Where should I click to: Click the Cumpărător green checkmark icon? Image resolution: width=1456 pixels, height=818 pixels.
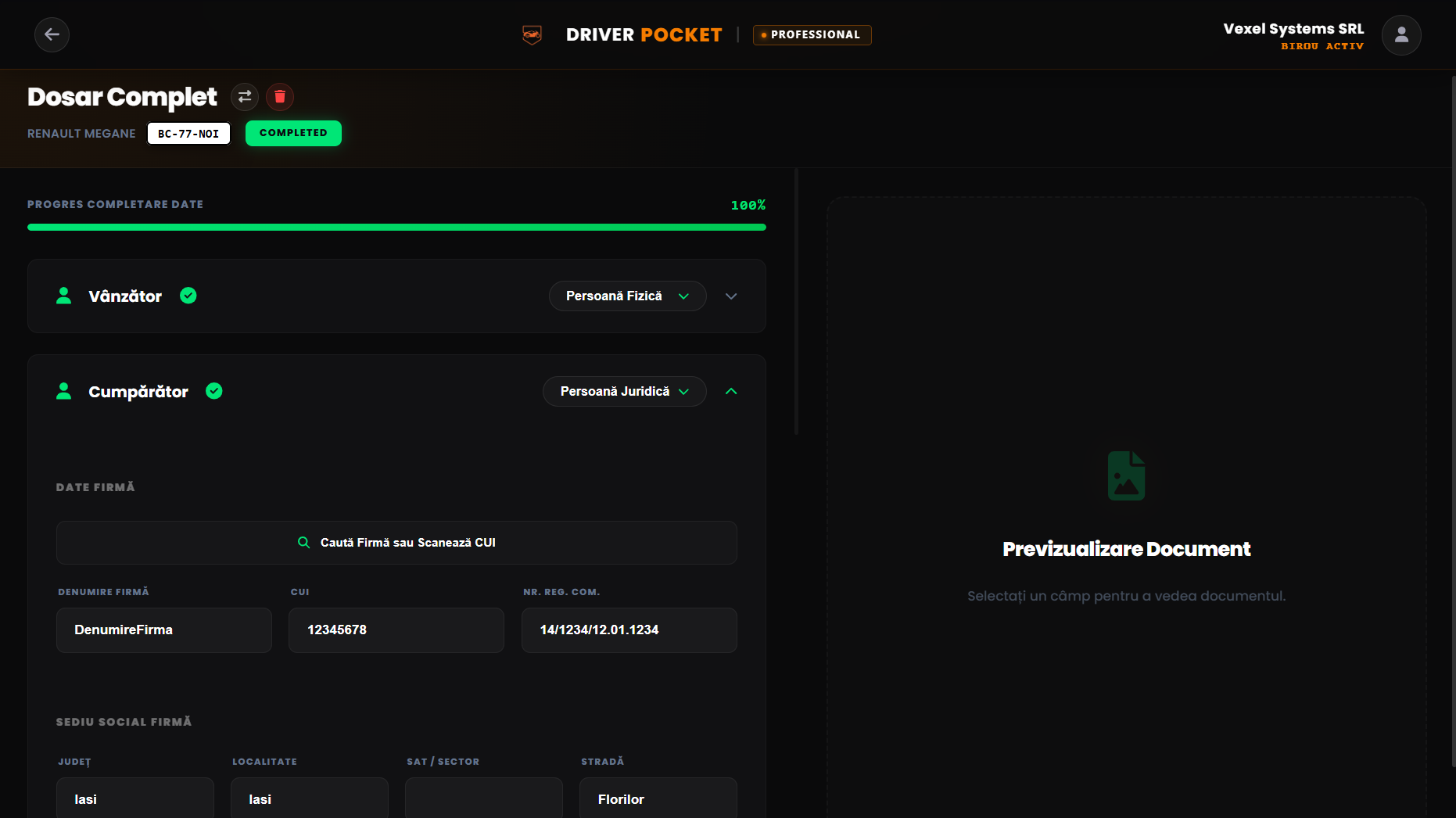pos(214,391)
